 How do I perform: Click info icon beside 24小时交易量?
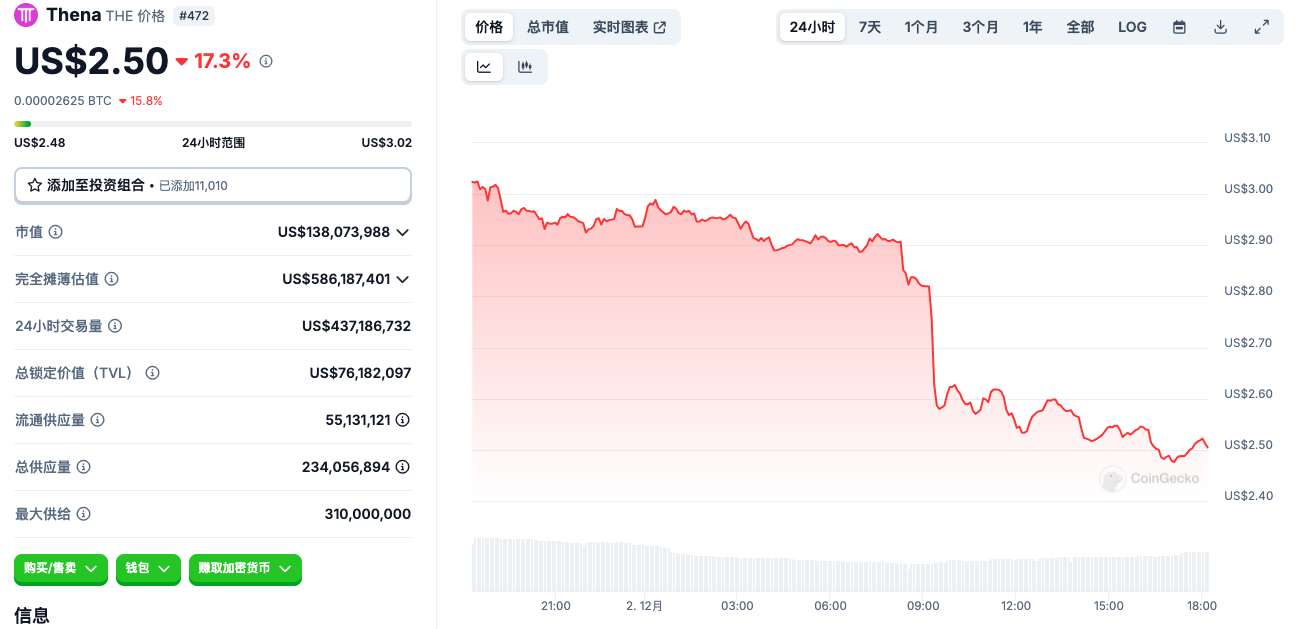[x=115, y=326]
